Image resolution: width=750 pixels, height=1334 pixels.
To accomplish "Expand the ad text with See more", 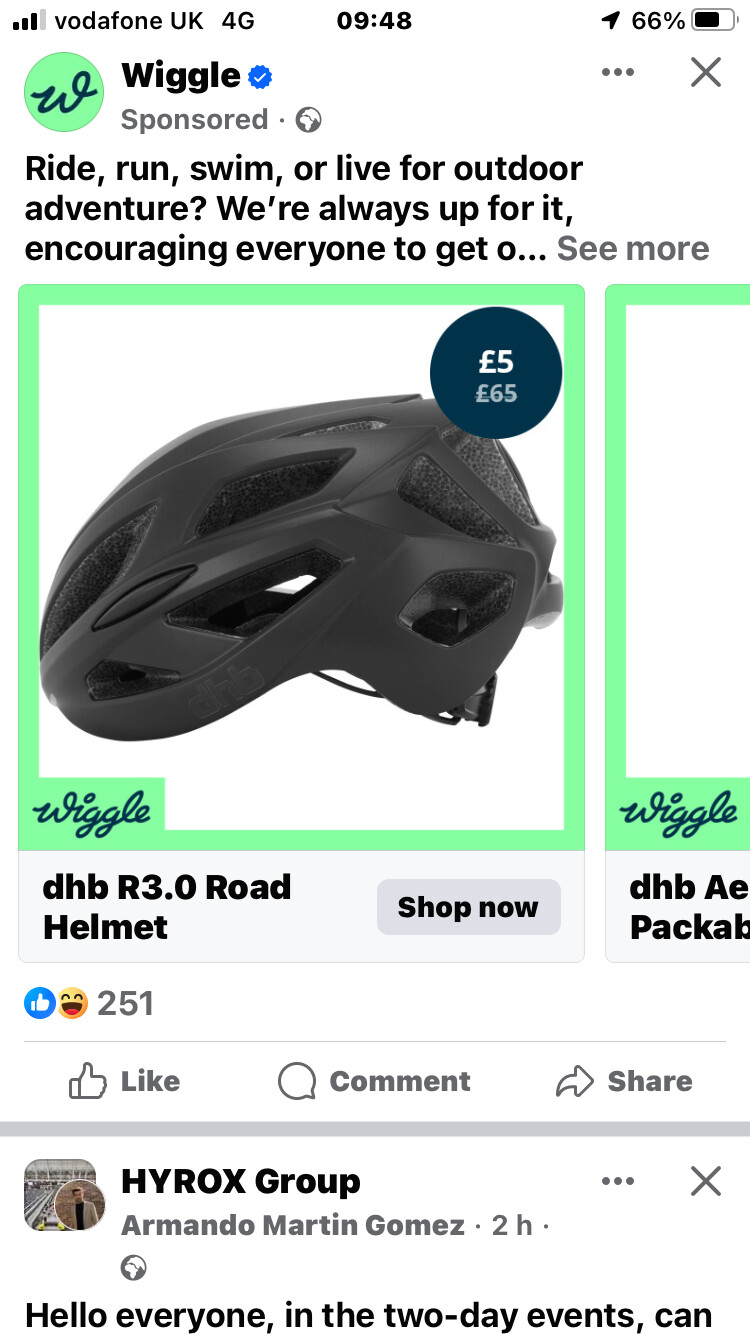I will (x=633, y=248).
